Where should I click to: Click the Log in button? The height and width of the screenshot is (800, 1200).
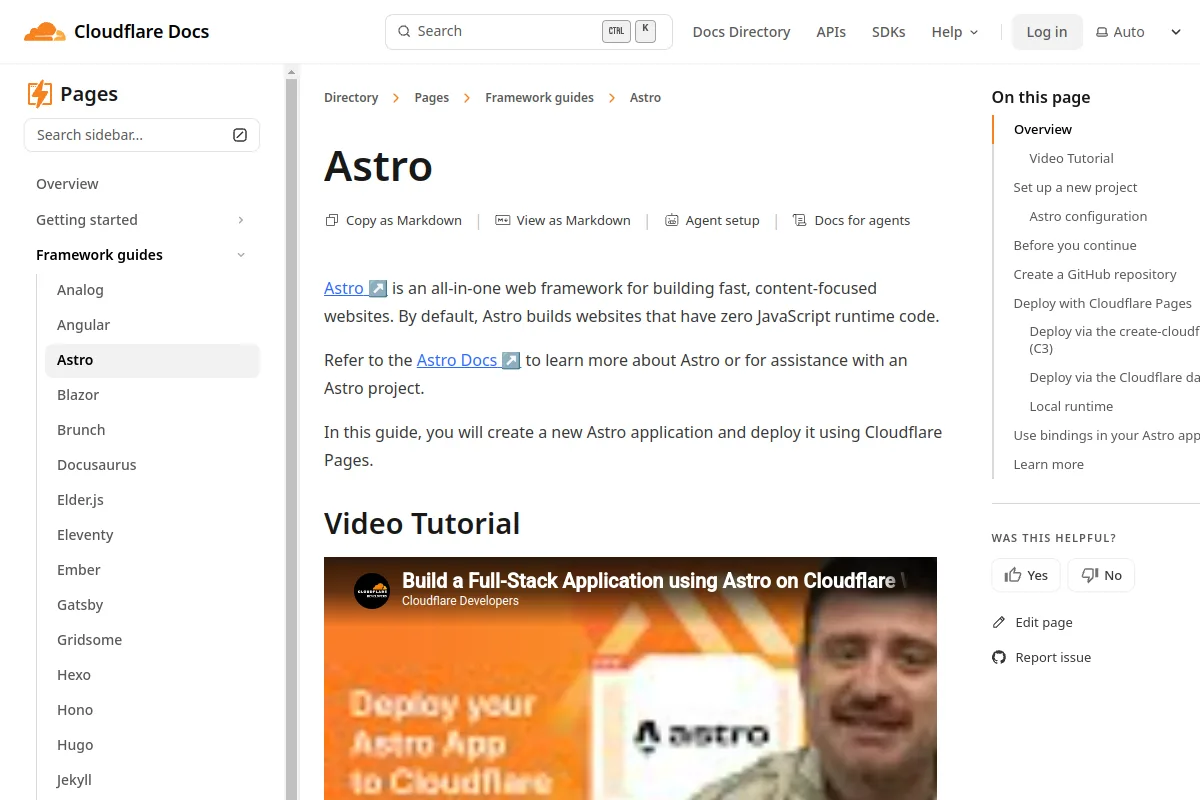(x=1047, y=32)
